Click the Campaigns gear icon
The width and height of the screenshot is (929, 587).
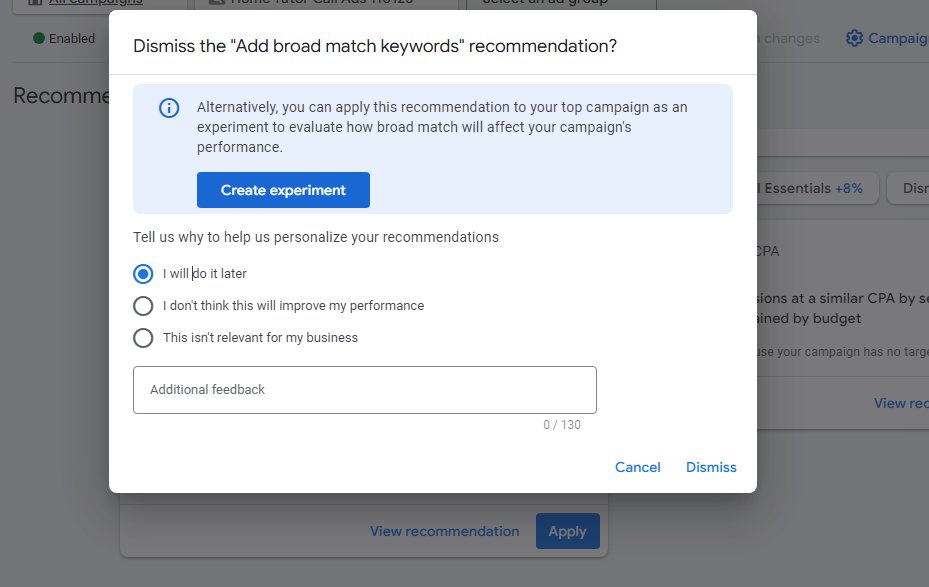855,37
